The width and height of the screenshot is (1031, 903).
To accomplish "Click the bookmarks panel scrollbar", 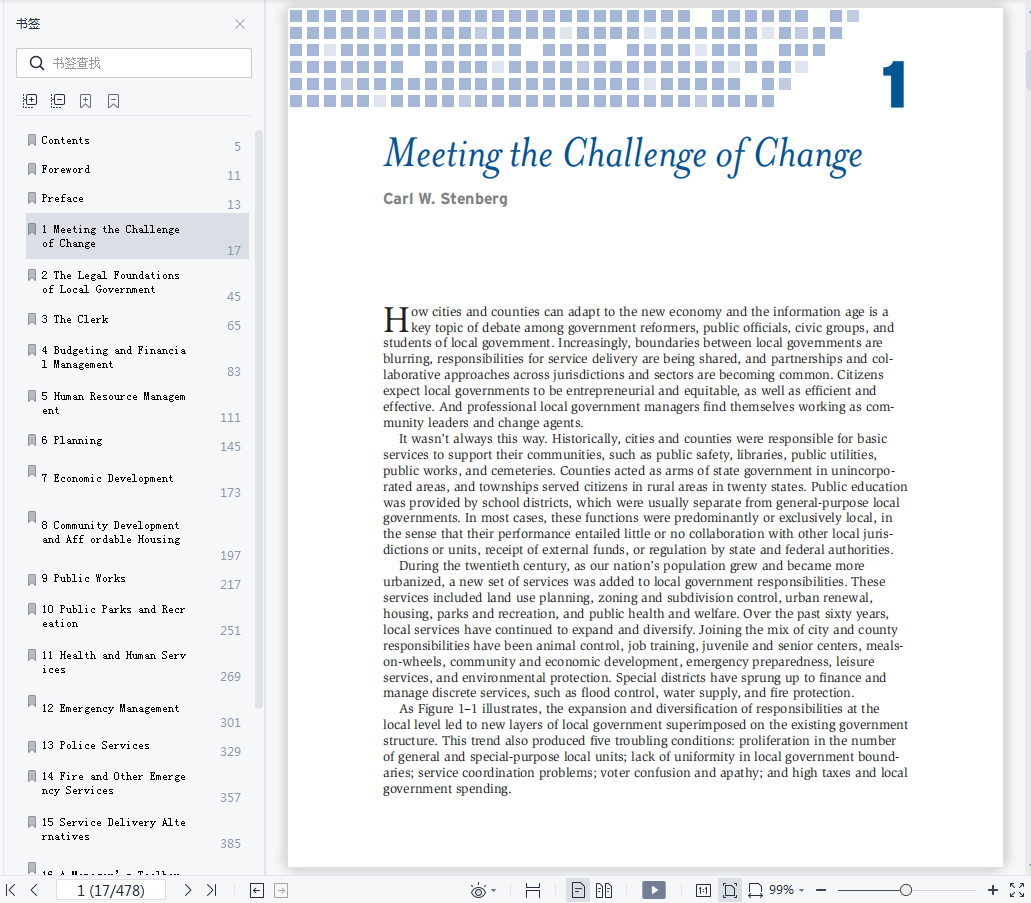I will coord(259,420).
